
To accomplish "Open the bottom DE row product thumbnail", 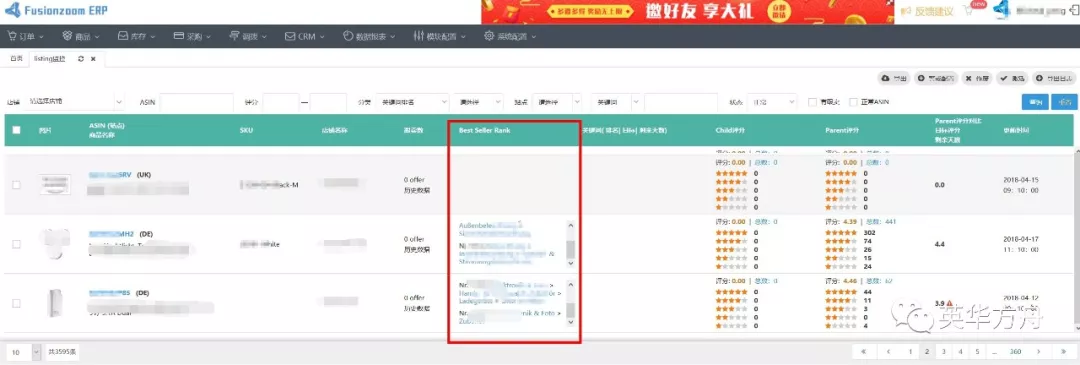I will (x=54, y=303).
